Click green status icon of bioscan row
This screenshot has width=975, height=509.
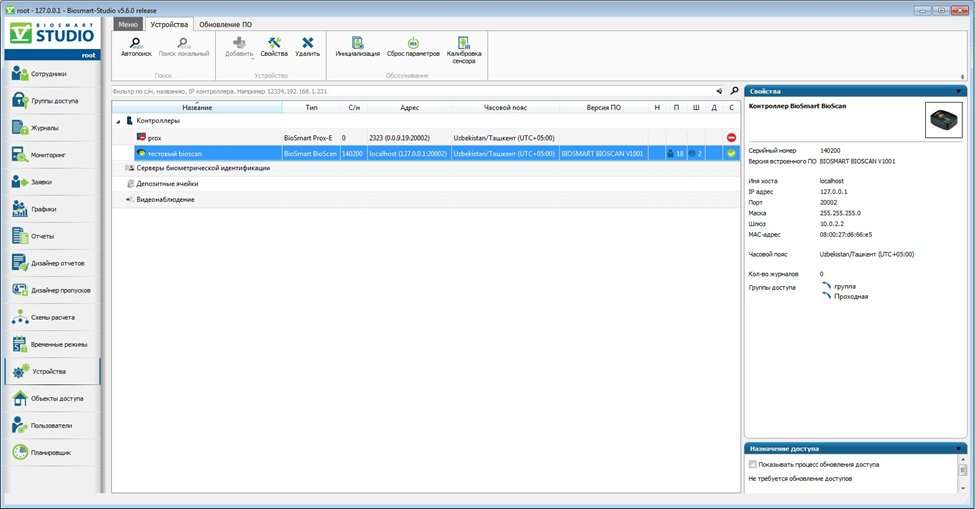point(731,153)
